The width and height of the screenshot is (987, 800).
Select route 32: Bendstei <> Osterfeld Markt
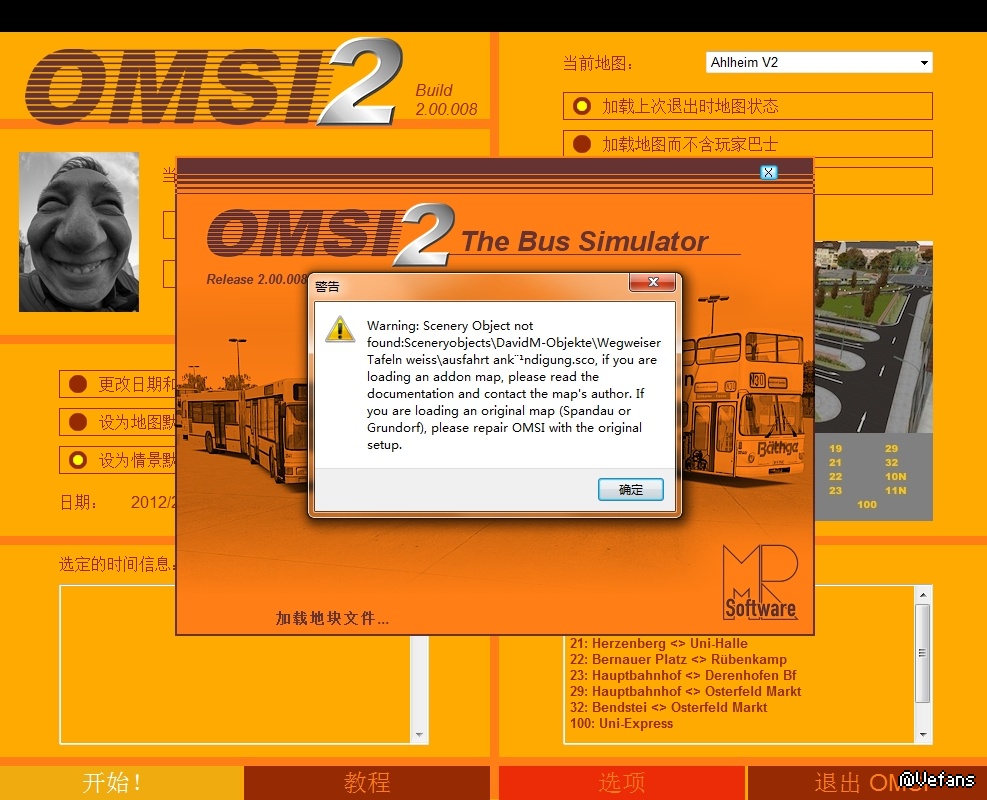tap(668, 707)
